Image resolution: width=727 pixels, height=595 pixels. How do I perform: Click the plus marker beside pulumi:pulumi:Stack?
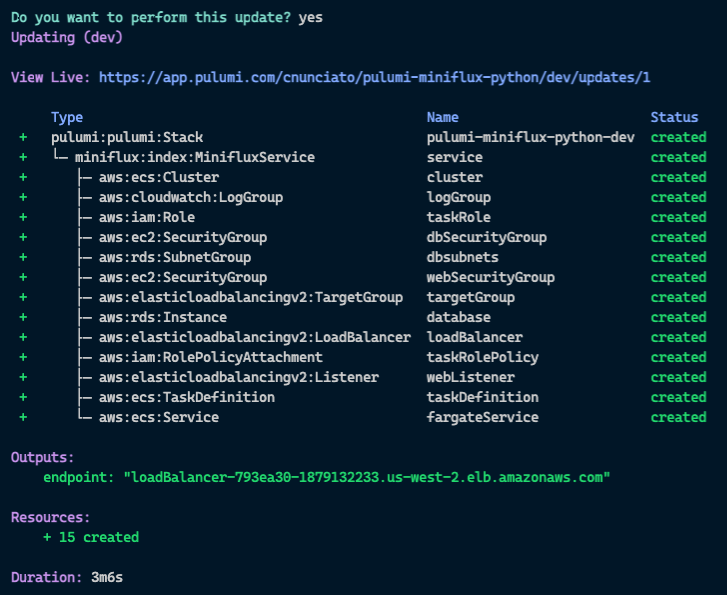click(22, 137)
